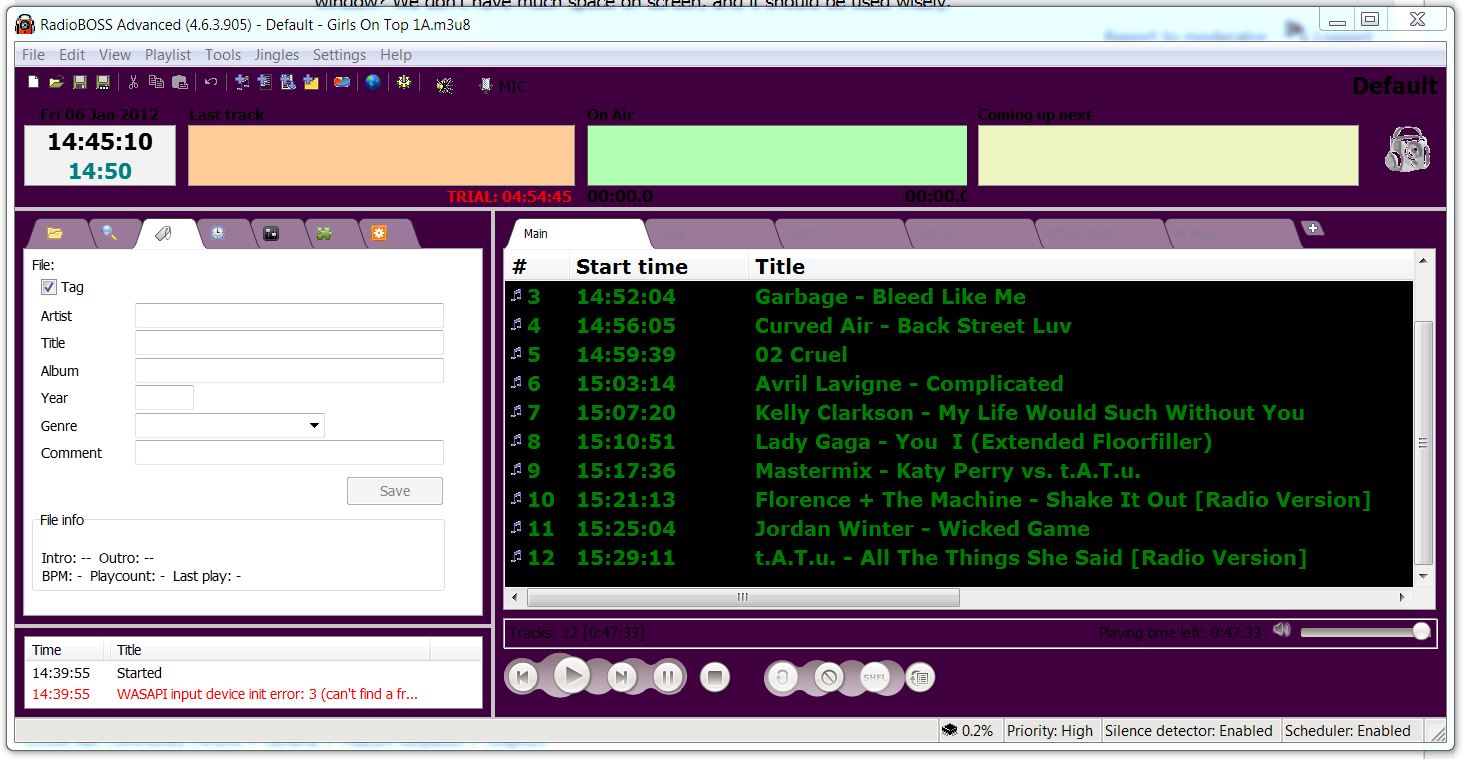1467x759 pixels.
Task: Open a playlist using the folder toolbar icon
Action: point(57,83)
